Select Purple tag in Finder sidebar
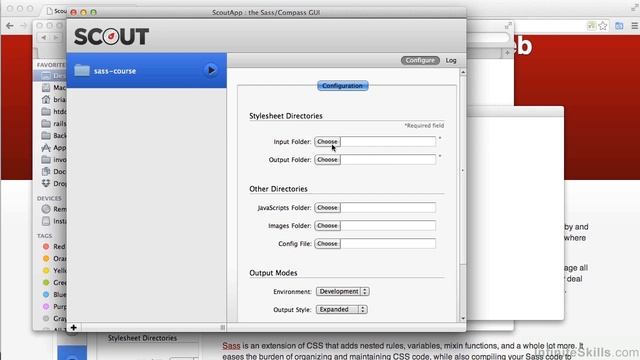 tap(54, 306)
